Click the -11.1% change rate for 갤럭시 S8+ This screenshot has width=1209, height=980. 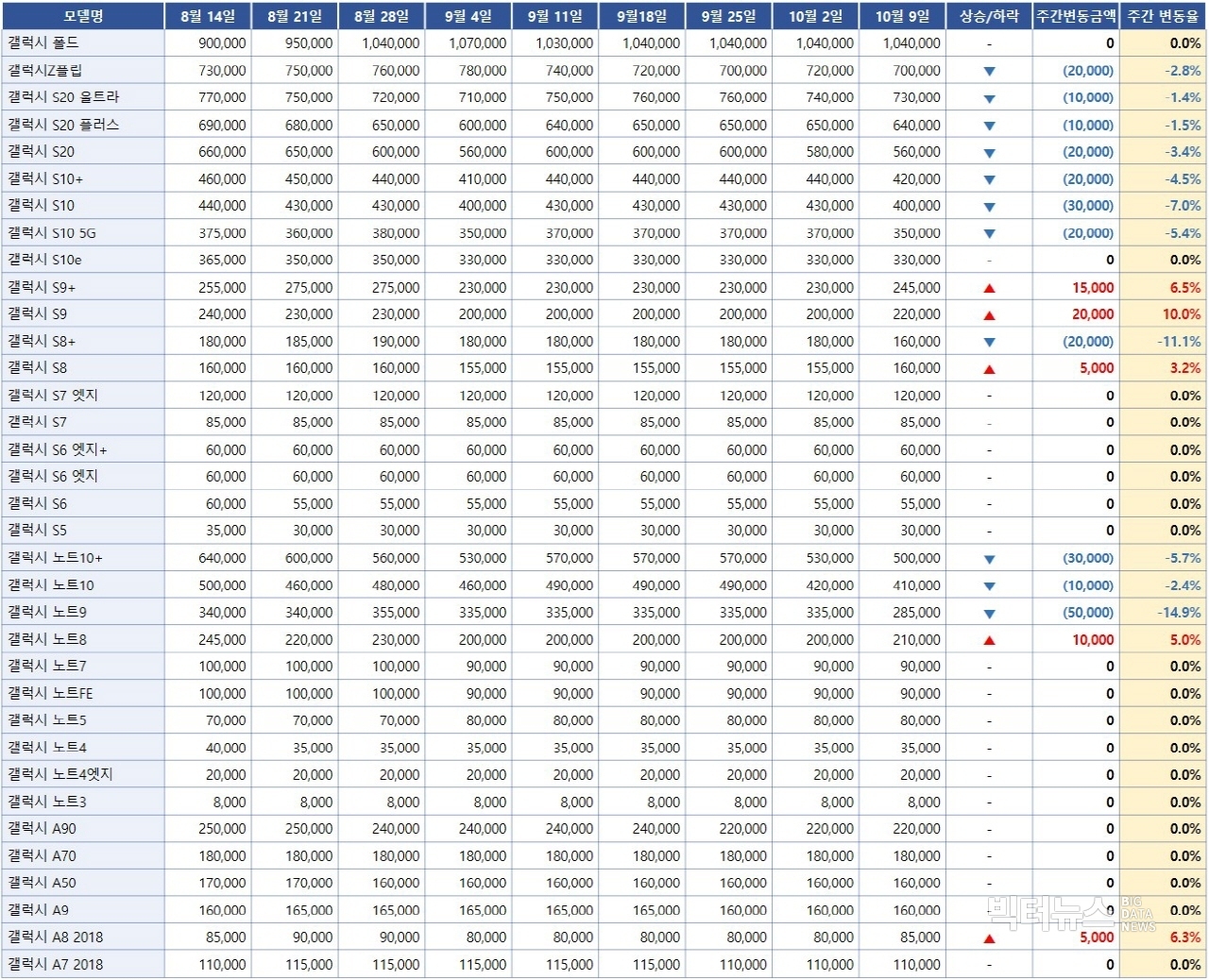pos(1180,342)
